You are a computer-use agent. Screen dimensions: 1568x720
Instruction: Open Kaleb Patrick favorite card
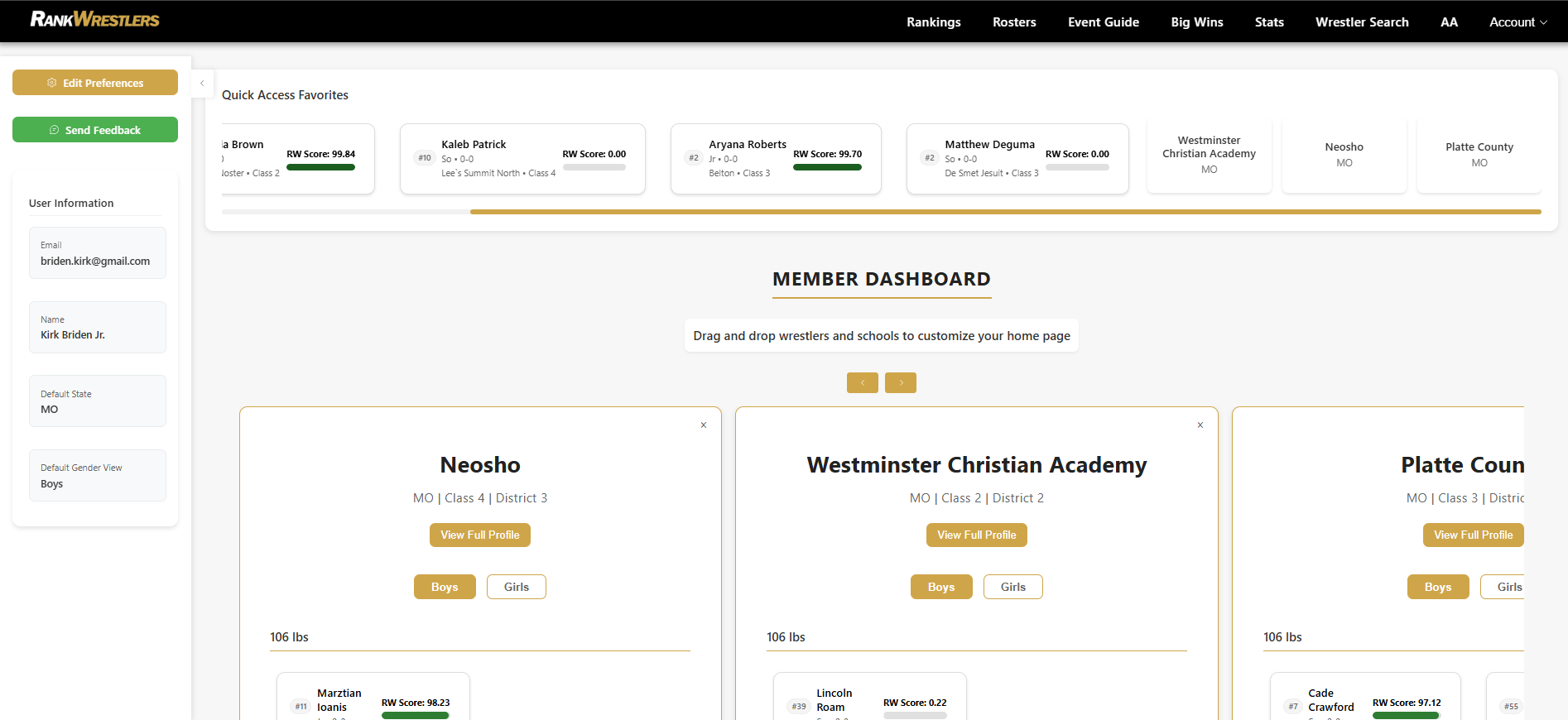click(x=522, y=159)
